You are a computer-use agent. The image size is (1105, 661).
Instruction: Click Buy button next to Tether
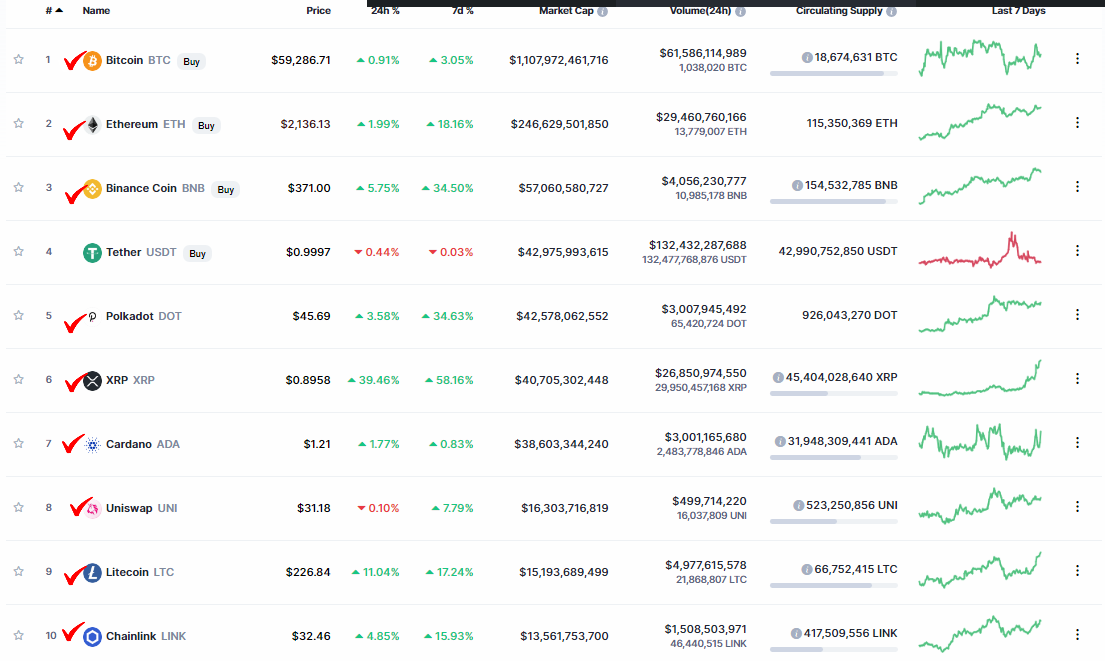click(197, 254)
